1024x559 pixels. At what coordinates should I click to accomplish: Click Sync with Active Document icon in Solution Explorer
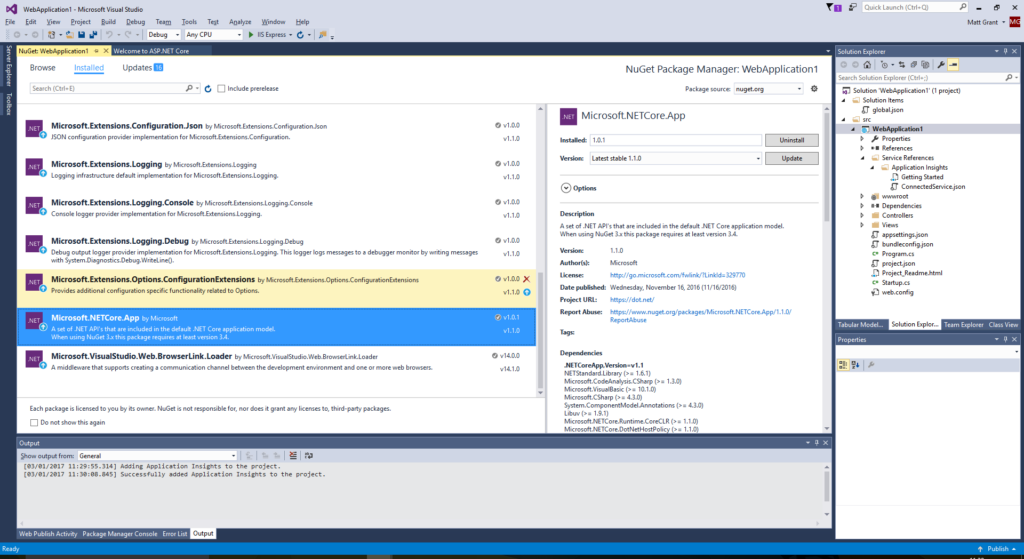(902, 65)
